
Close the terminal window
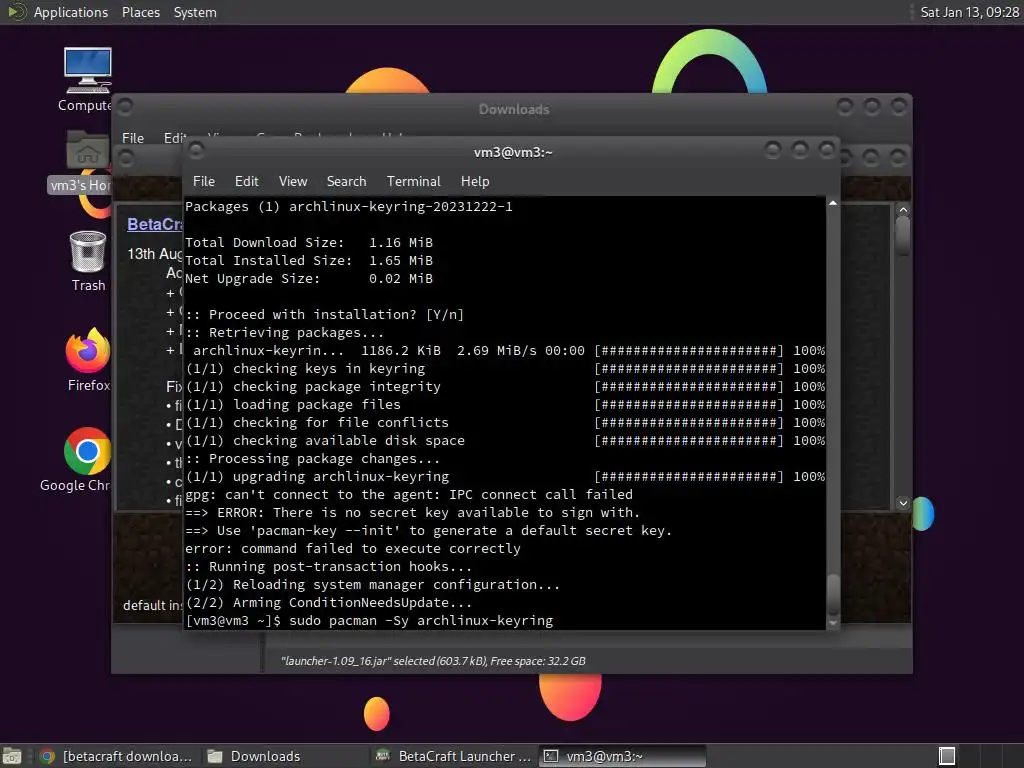(827, 150)
